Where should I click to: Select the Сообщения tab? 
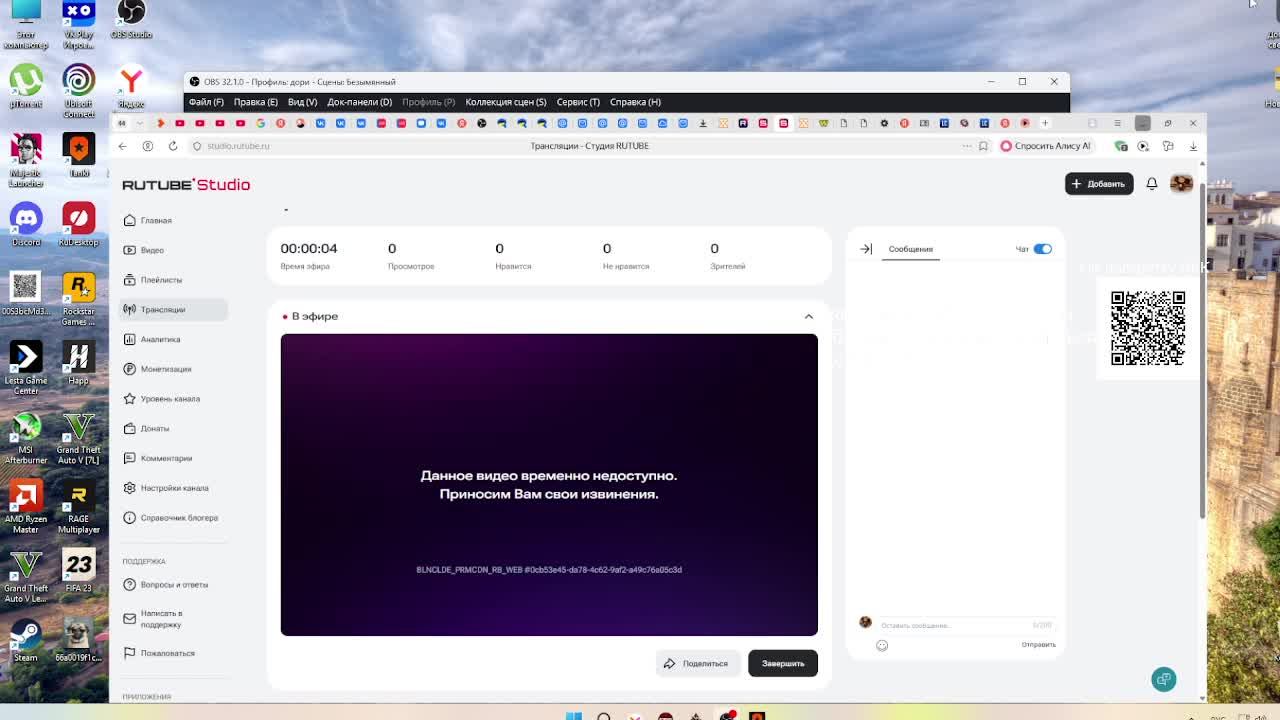point(910,249)
